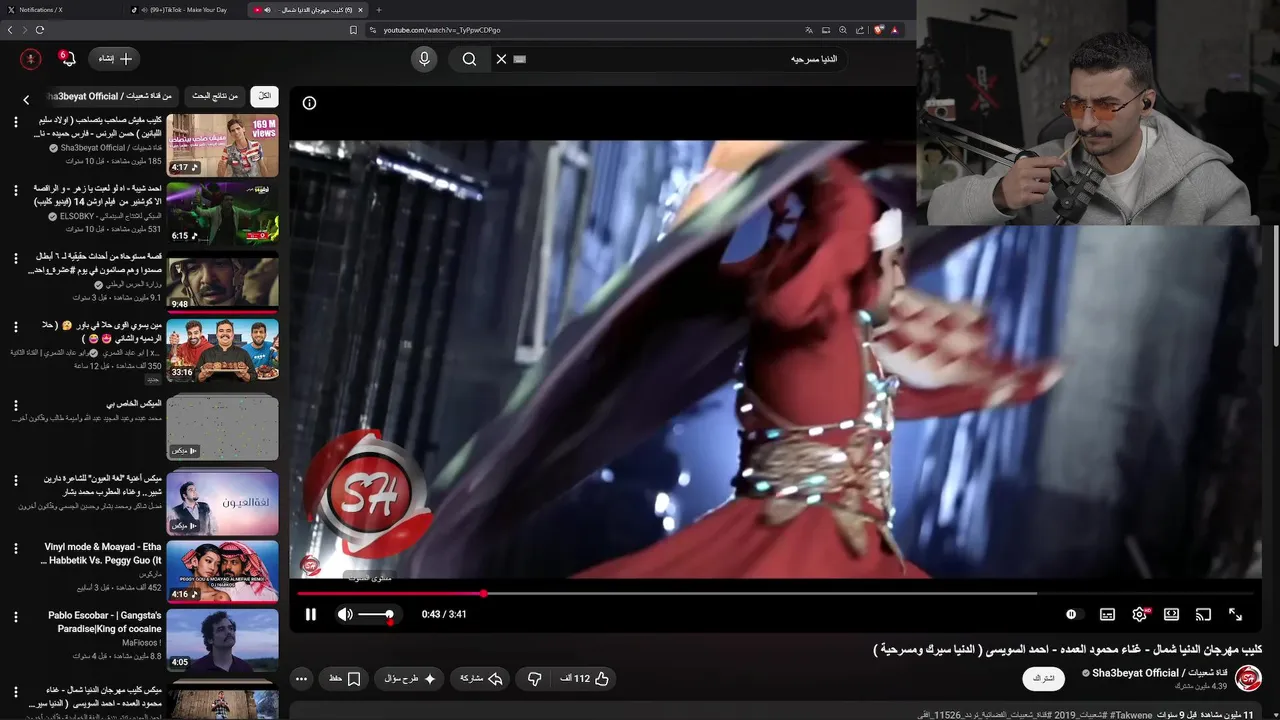Click the youtube.com address bar URL
The image size is (1280, 720).
(442, 30)
